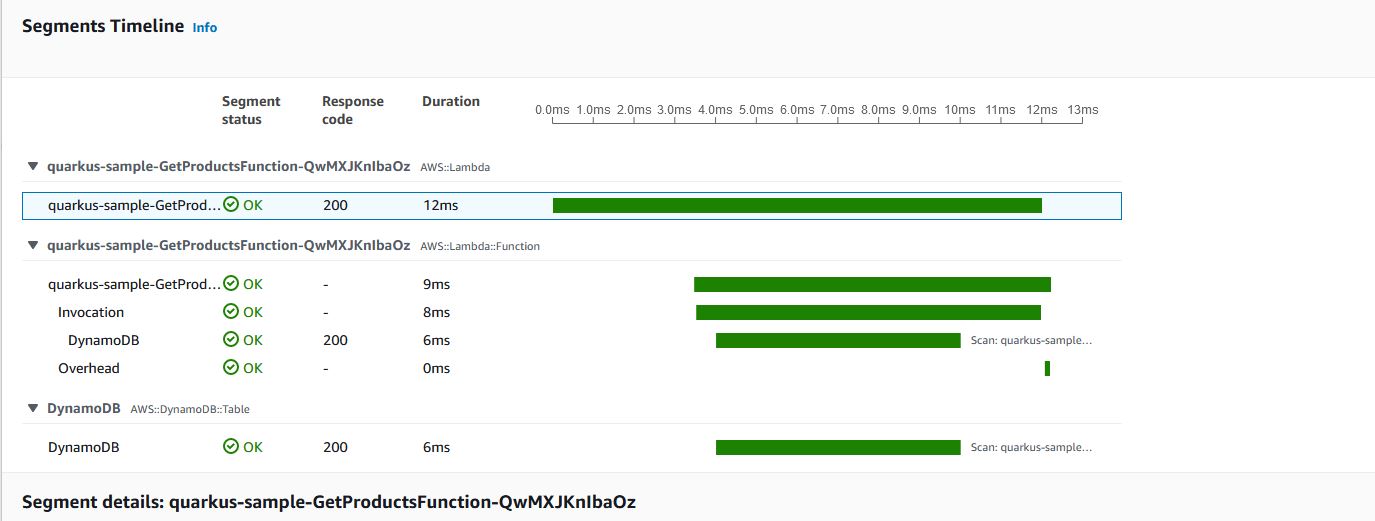Click the AWS::Lambda::Function type label
This screenshot has width=1375, height=521.
tap(480, 246)
